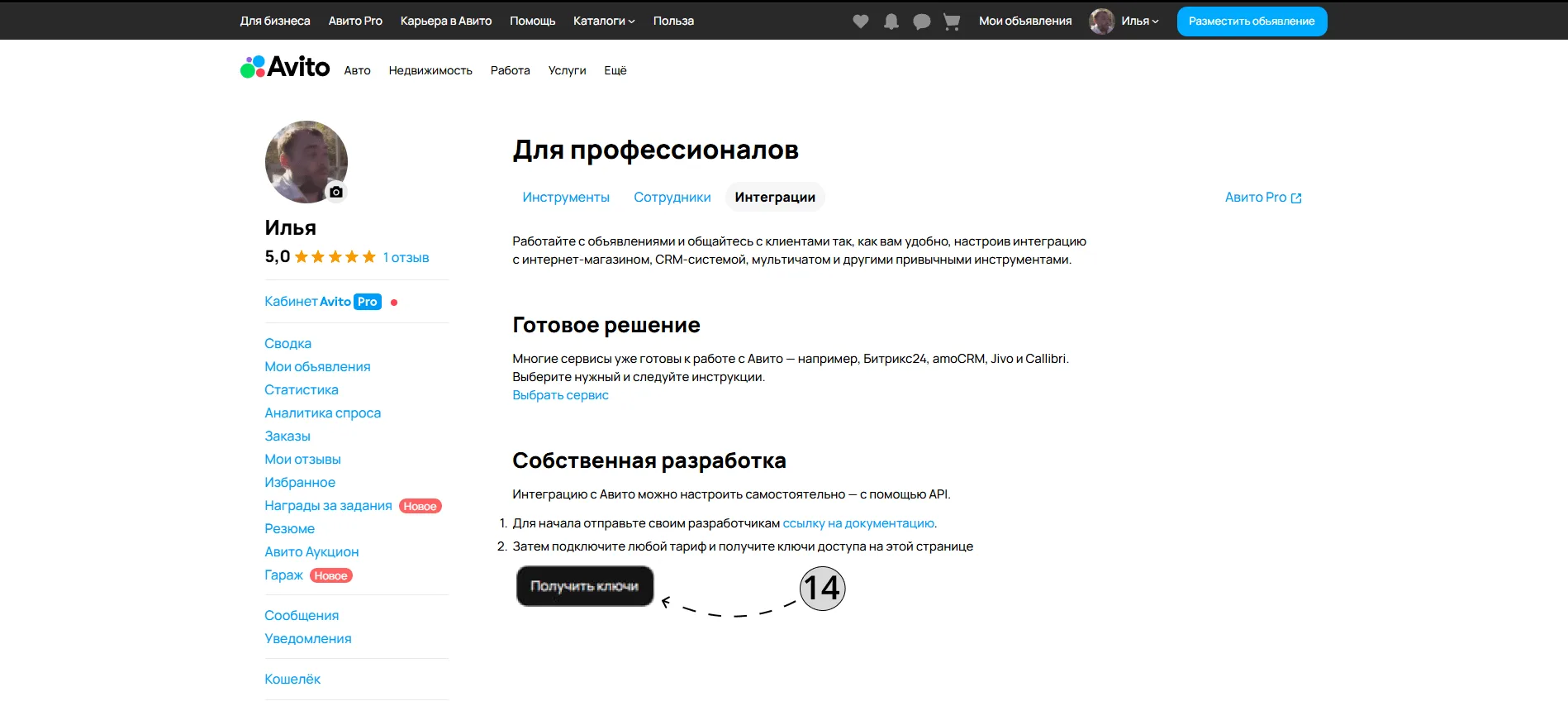Open messages chat bubble icon
This screenshot has width=1568, height=706.
pyautogui.click(x=922, y=21)
